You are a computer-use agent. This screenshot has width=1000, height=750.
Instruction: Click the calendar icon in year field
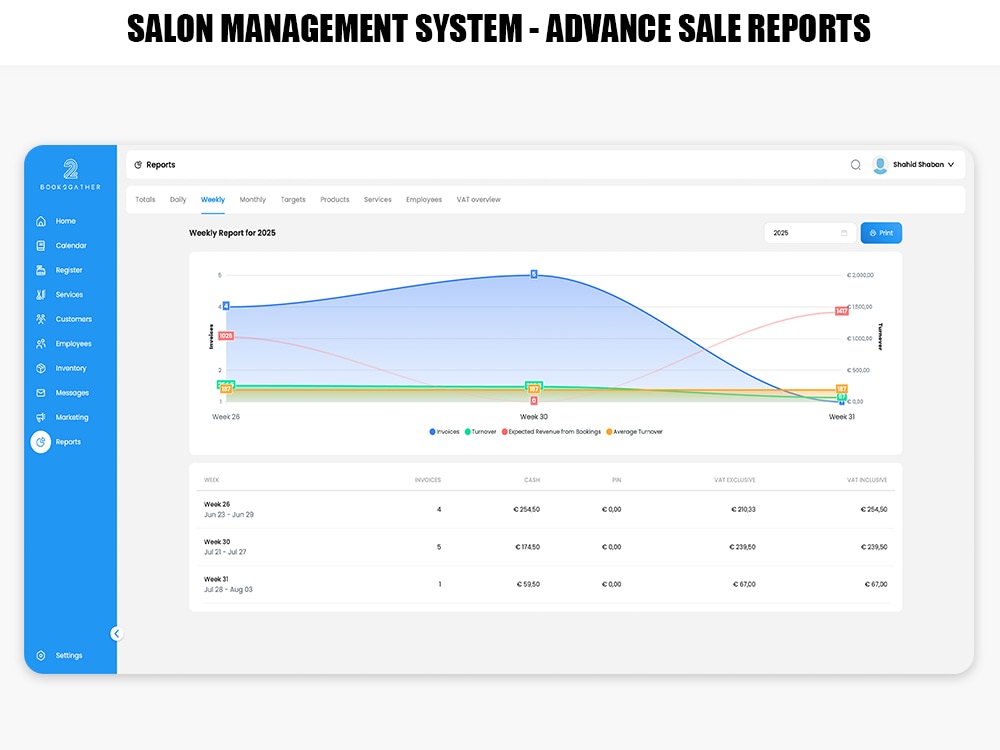click(x=844, y=233)
